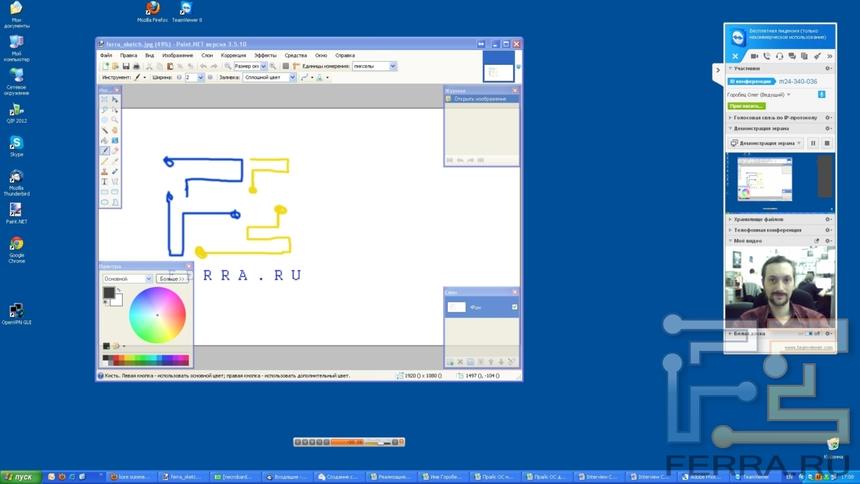Screen dimensions: 860x484
Task: Click the Больше >> button in palette
Action: tap(173, 279)
